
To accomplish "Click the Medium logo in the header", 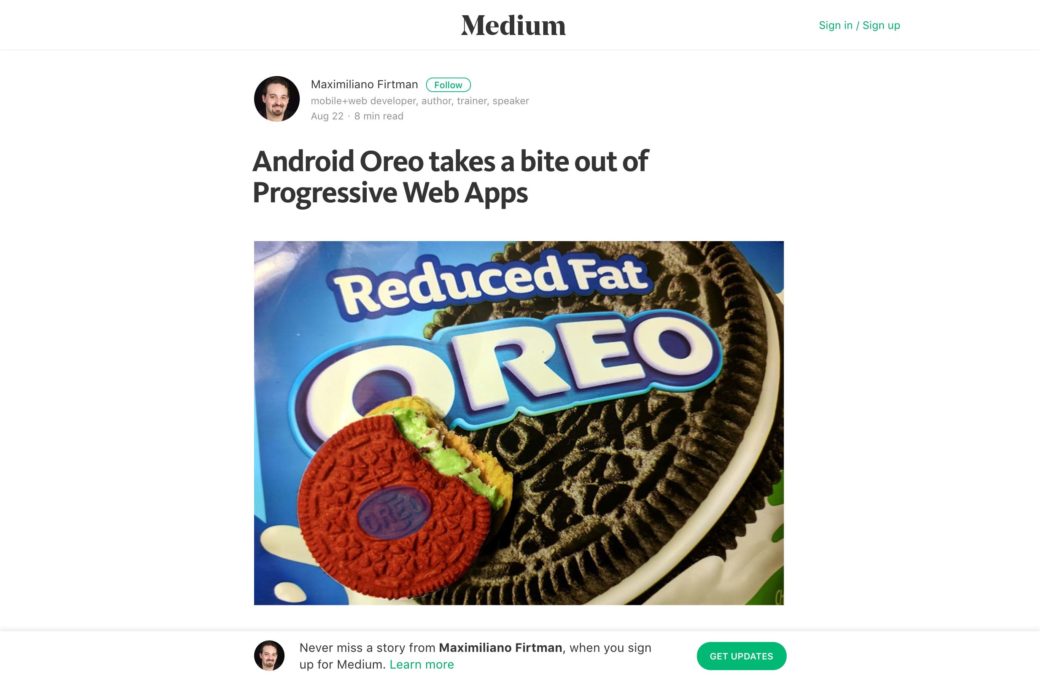I will click(513, 25).
